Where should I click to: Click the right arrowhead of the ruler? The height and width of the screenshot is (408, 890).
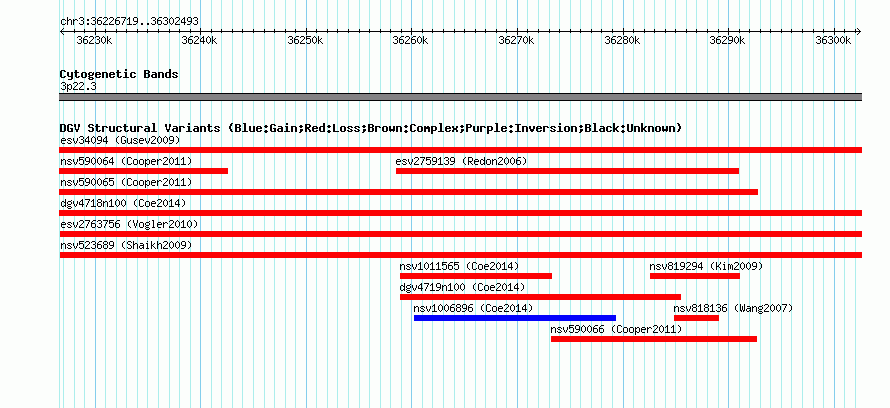coord(859,32)
